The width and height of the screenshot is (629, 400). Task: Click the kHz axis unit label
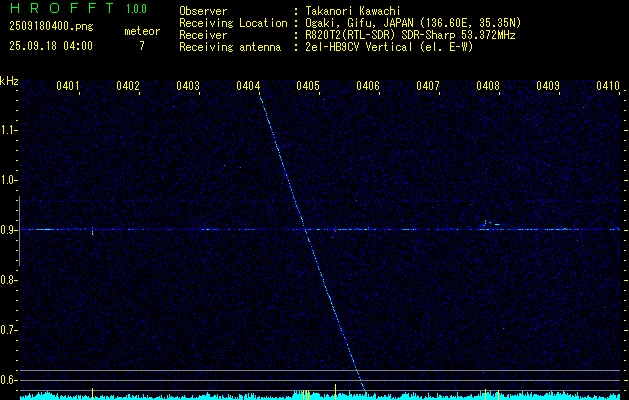pyautogui.click(x=9, y=81)
